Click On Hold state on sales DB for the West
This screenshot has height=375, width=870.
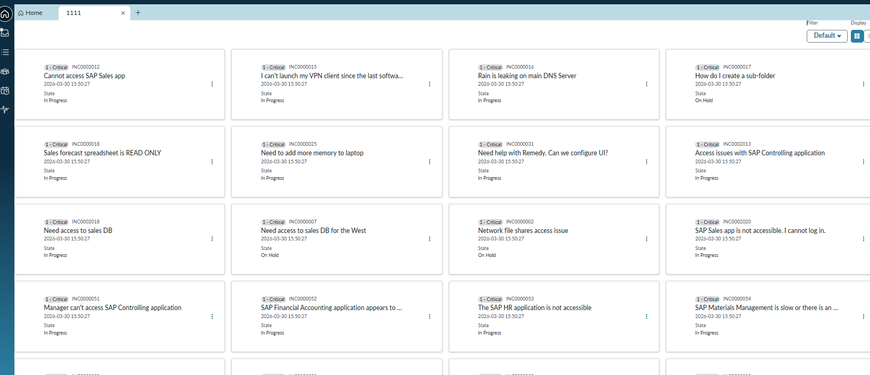coord(270,256)
